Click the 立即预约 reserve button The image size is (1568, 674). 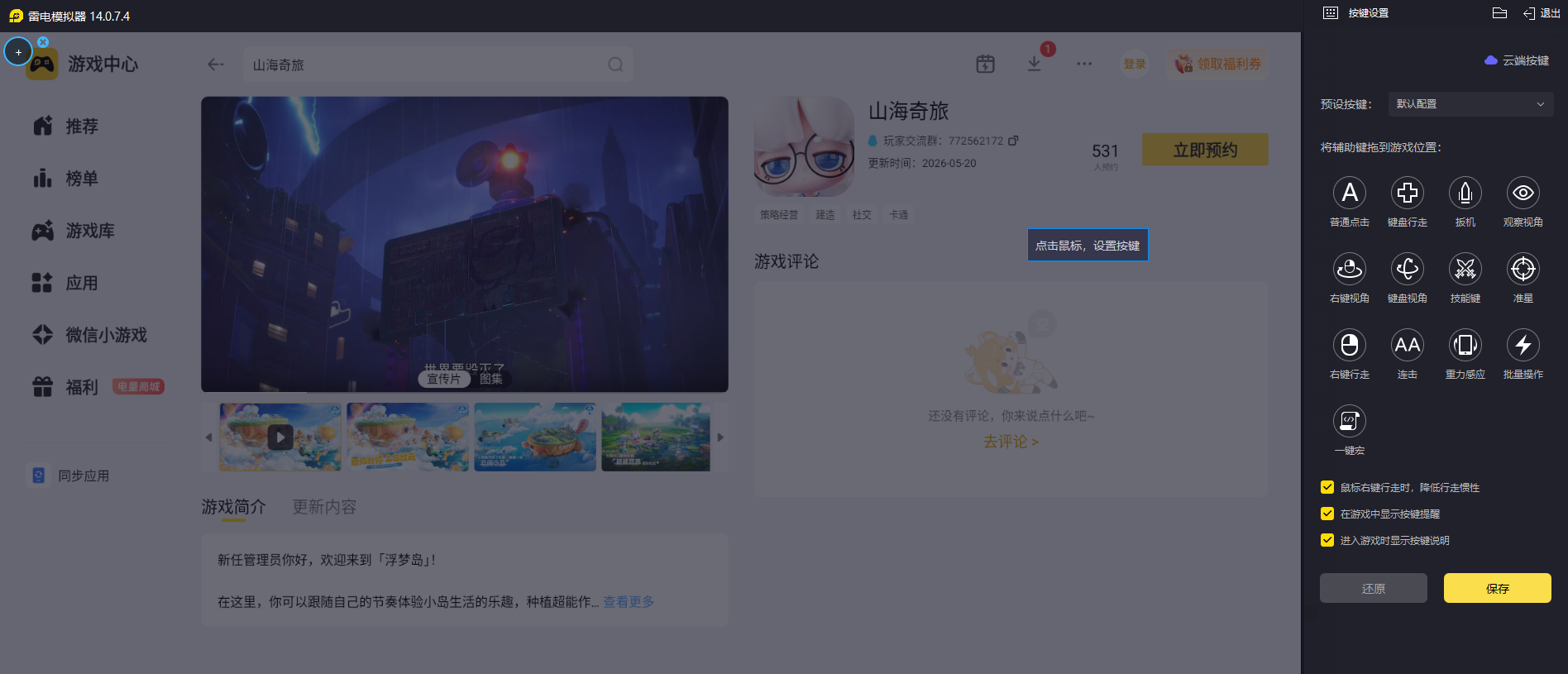[1205, 150]
